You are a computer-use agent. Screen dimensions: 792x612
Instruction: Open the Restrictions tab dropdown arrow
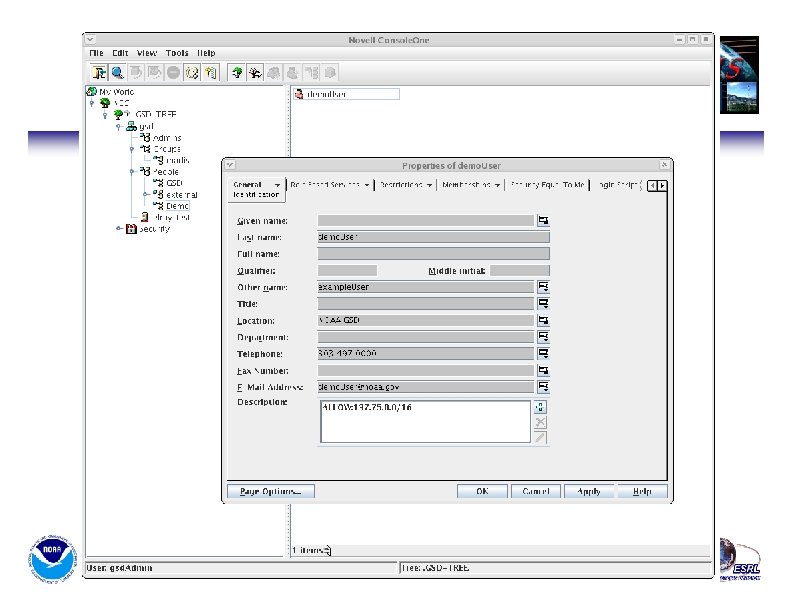[x=429, y=185]
